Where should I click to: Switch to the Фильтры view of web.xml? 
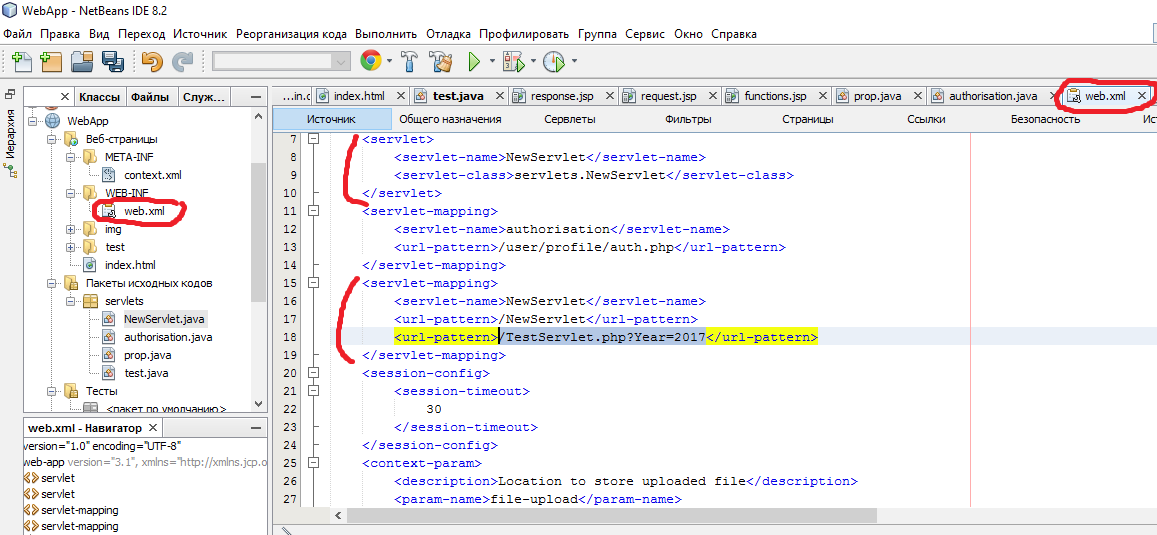[x=688, y=119]
